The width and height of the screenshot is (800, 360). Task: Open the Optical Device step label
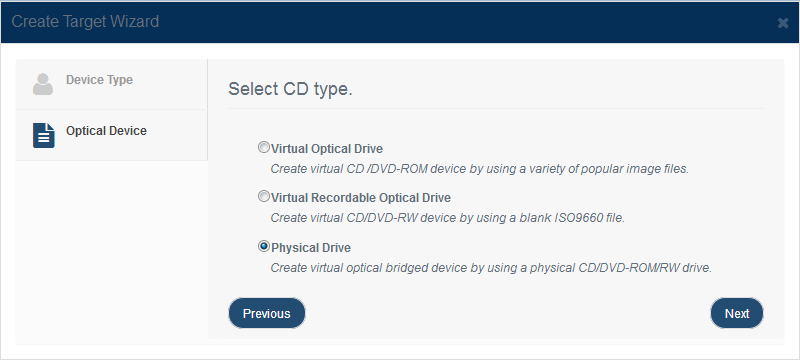tap(106, 131)
